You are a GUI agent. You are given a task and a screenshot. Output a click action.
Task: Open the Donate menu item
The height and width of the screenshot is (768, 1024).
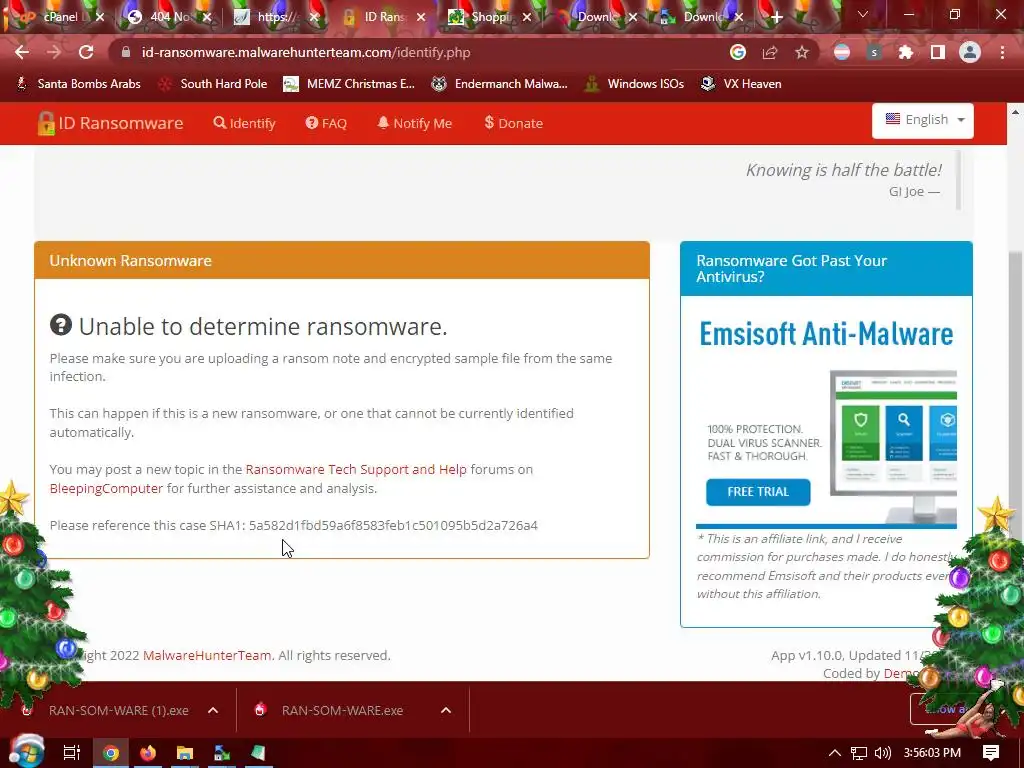click(x=513, y=123)
